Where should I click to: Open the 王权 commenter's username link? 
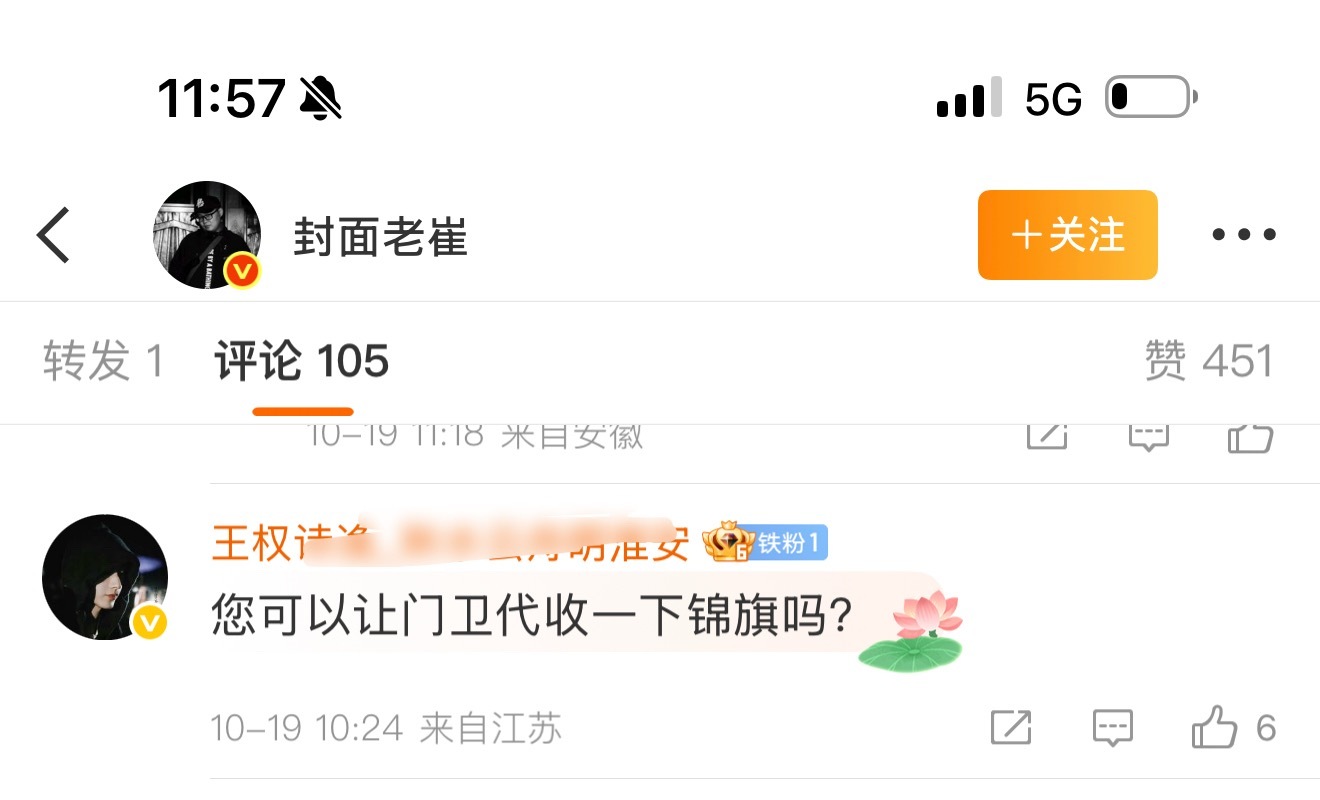tap(451, 543)
